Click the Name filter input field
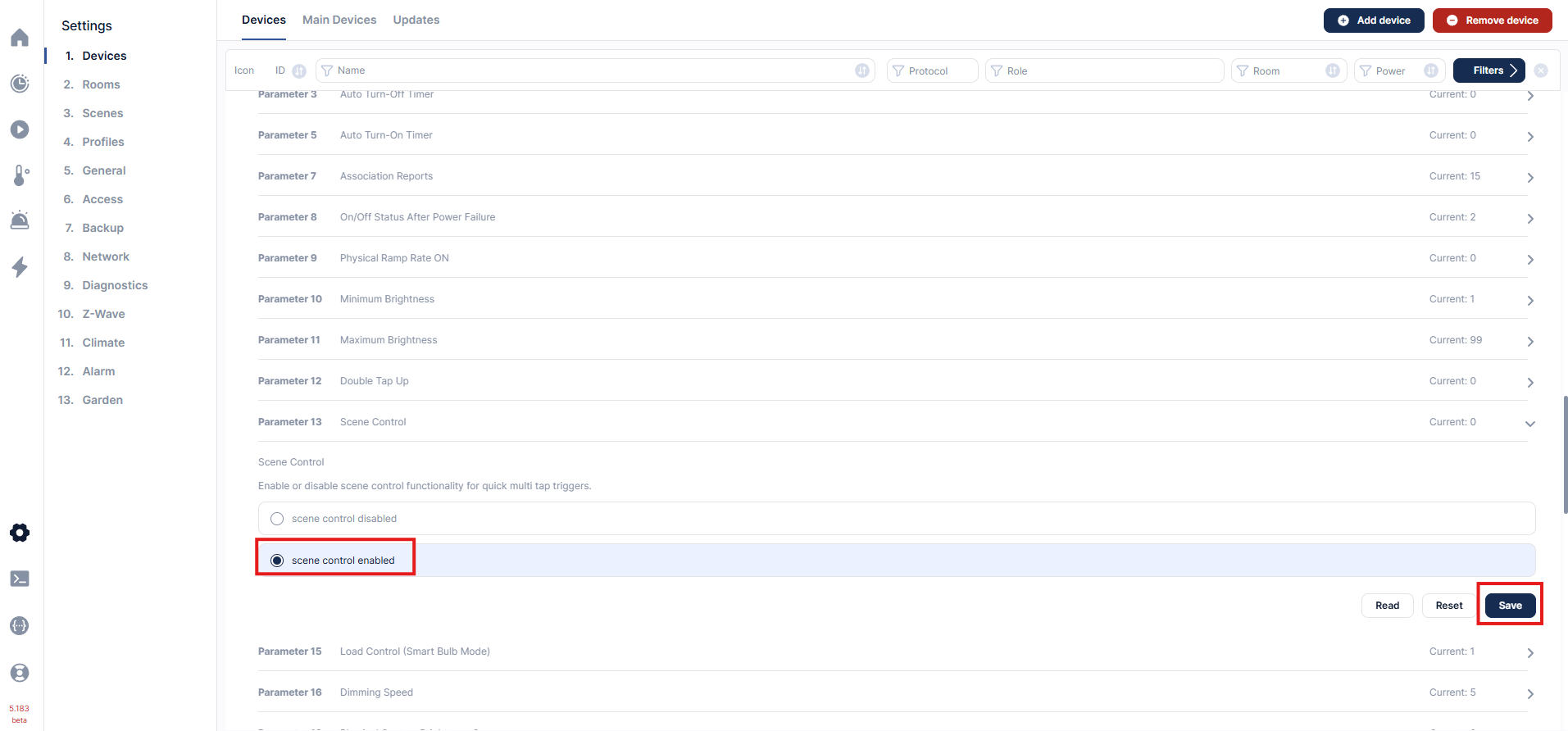Viewport: 1568px width, 731px height. [595, 70]
